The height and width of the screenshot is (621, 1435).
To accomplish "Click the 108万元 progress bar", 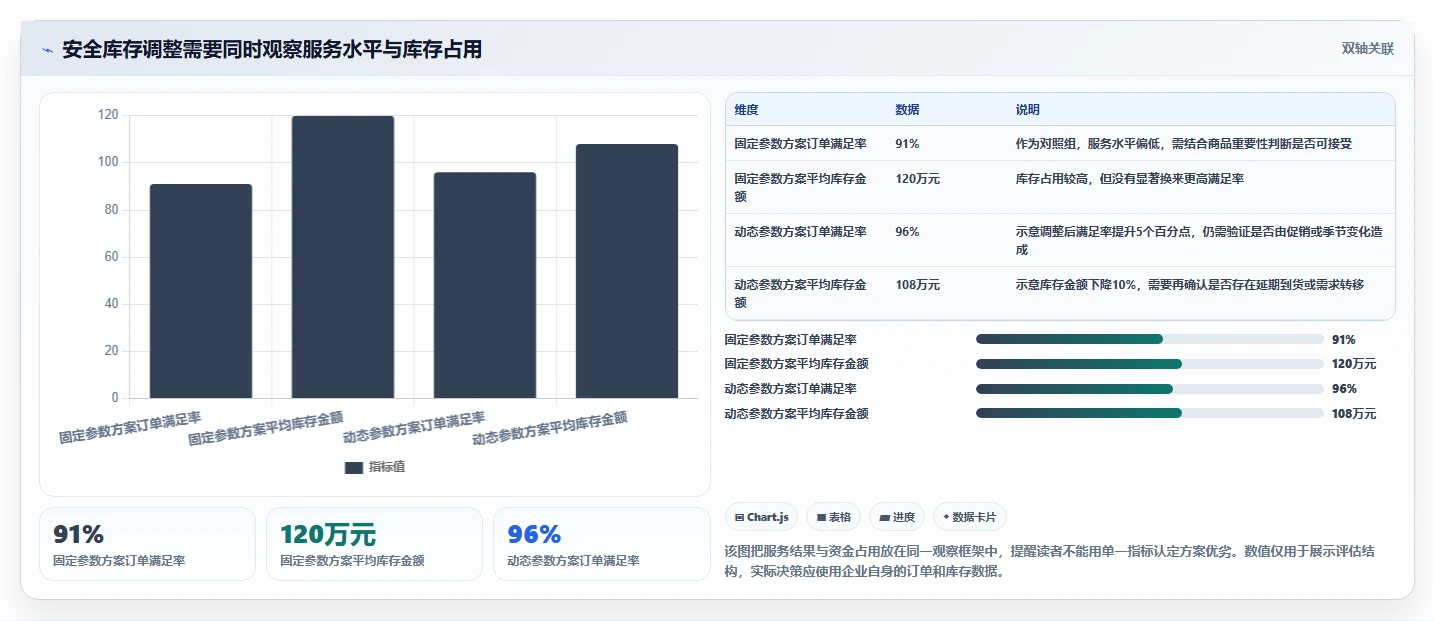I will [x=1150, y=413].
